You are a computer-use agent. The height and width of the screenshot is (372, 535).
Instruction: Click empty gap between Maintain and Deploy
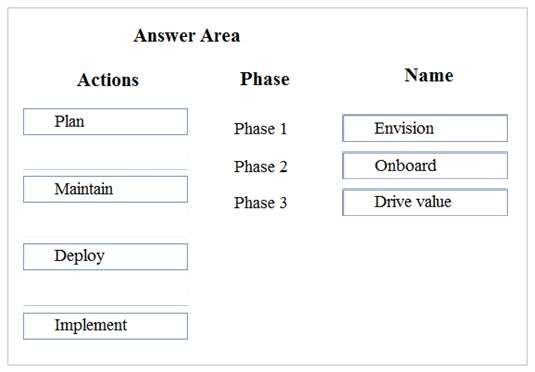point(105,223)
